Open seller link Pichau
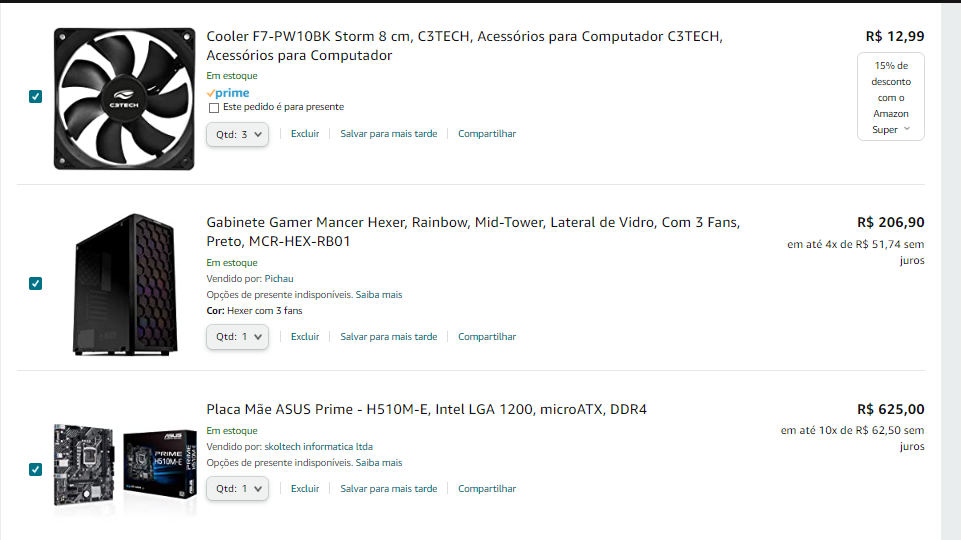This screenshot has height=540, width=961. pos(279,279)
